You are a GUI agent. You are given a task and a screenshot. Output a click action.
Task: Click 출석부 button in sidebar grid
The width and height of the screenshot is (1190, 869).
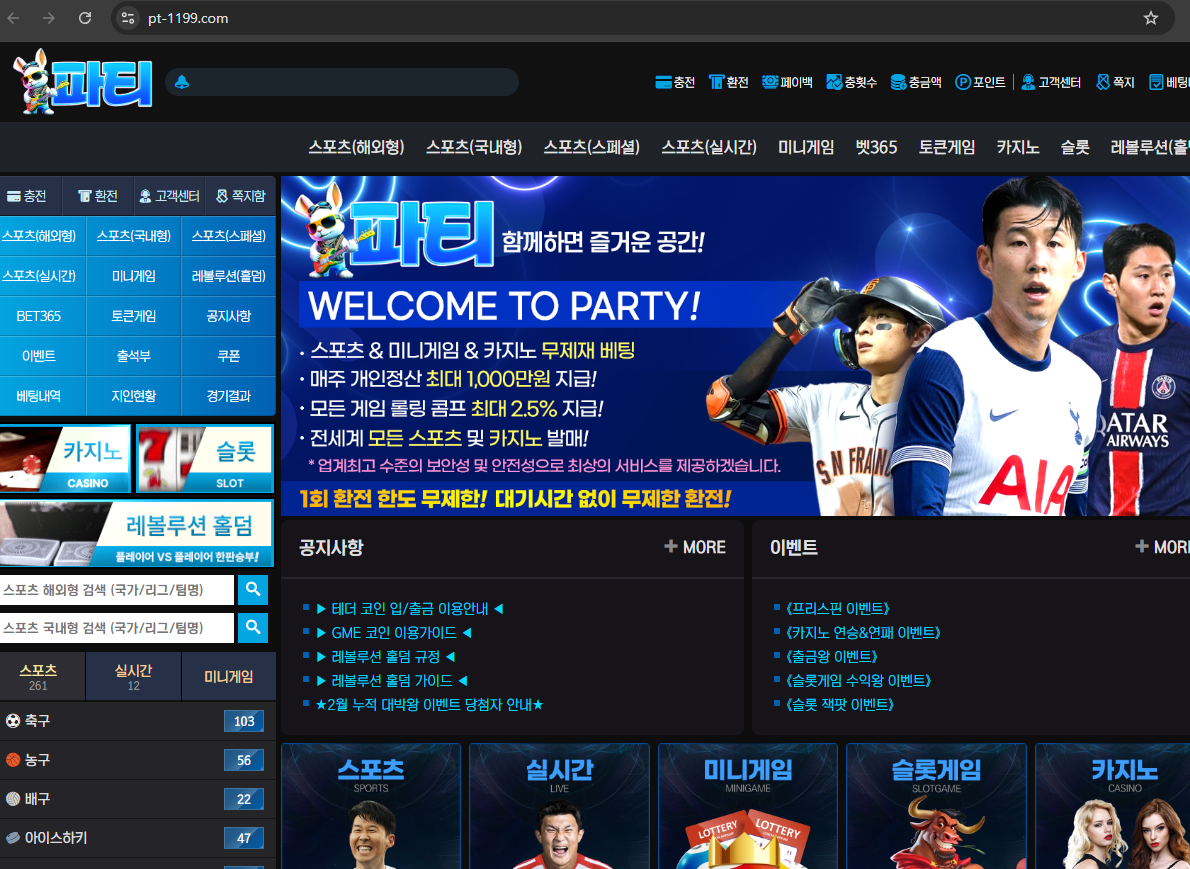(x=134, y=356)
